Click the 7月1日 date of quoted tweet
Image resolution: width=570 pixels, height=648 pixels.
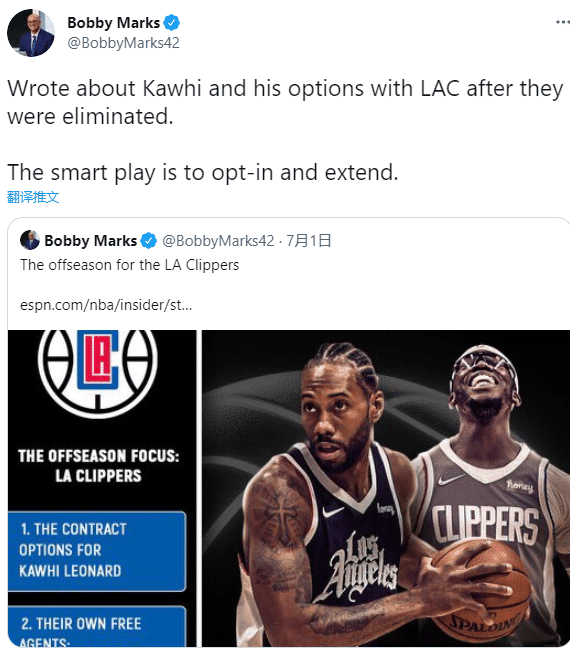(309, 241)
